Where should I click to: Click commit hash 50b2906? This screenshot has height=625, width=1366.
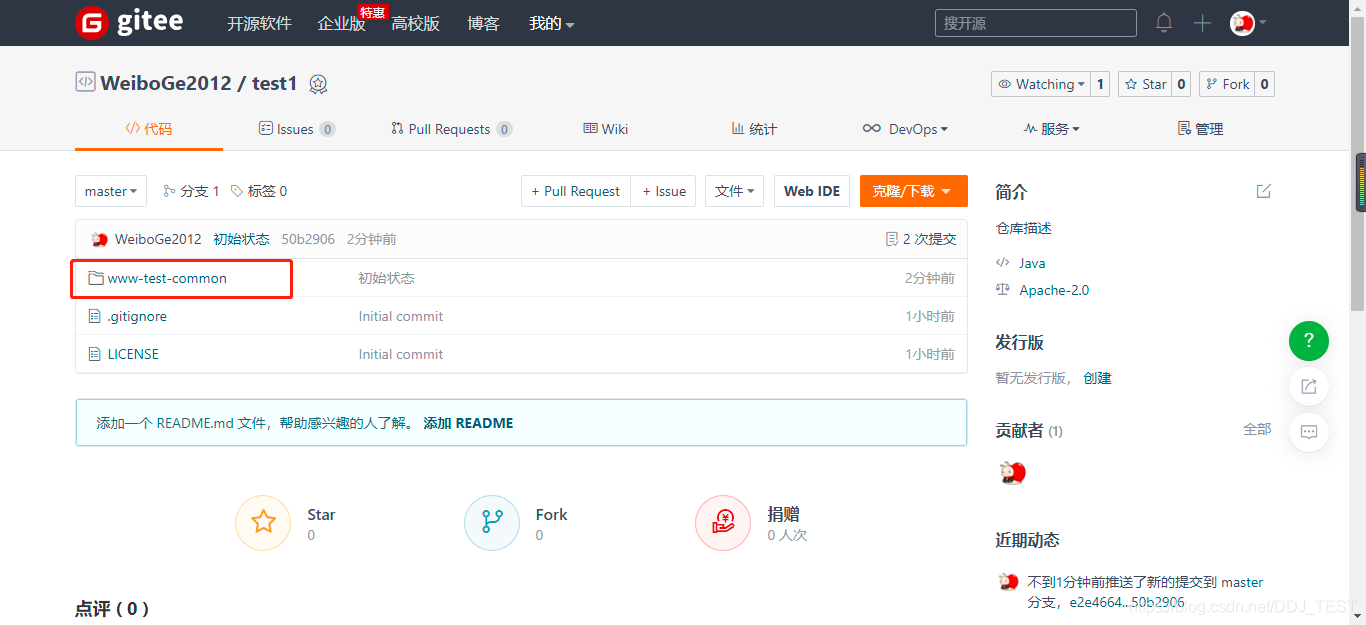(308, 239)
